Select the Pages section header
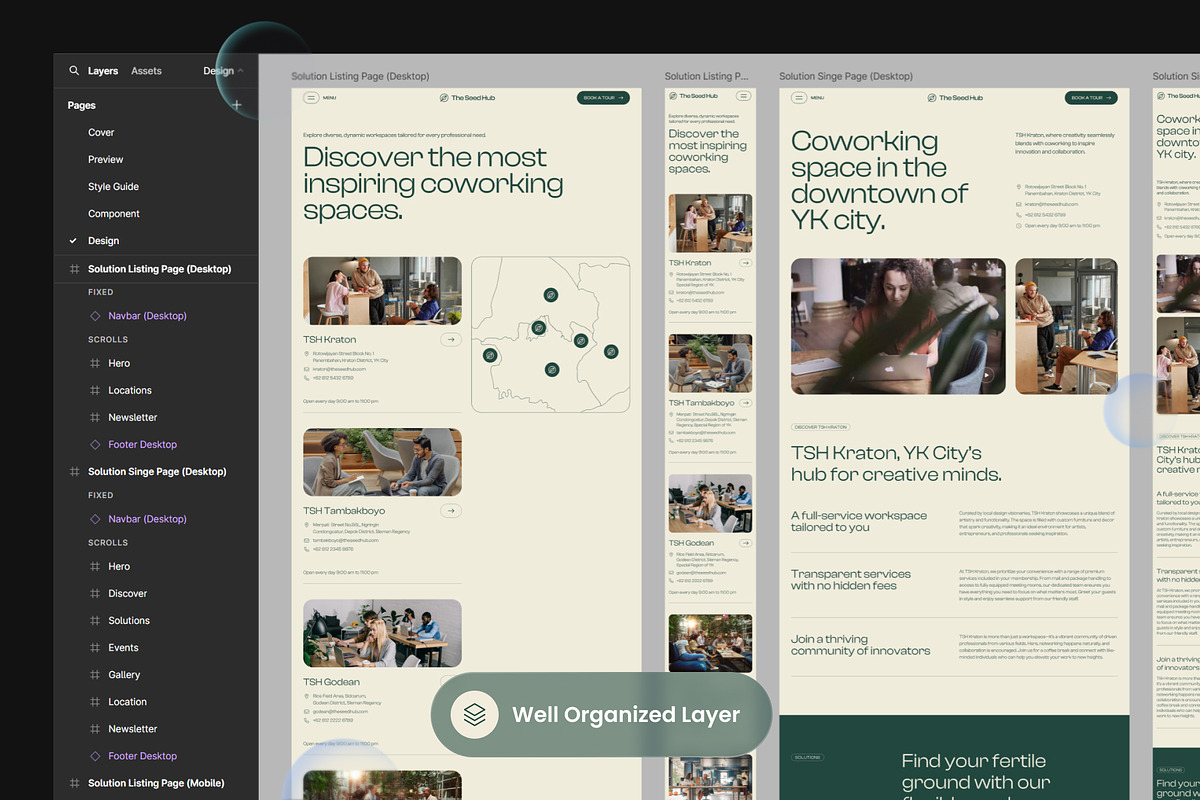Viewport: 1200px width, 800px height. (82, 105)
